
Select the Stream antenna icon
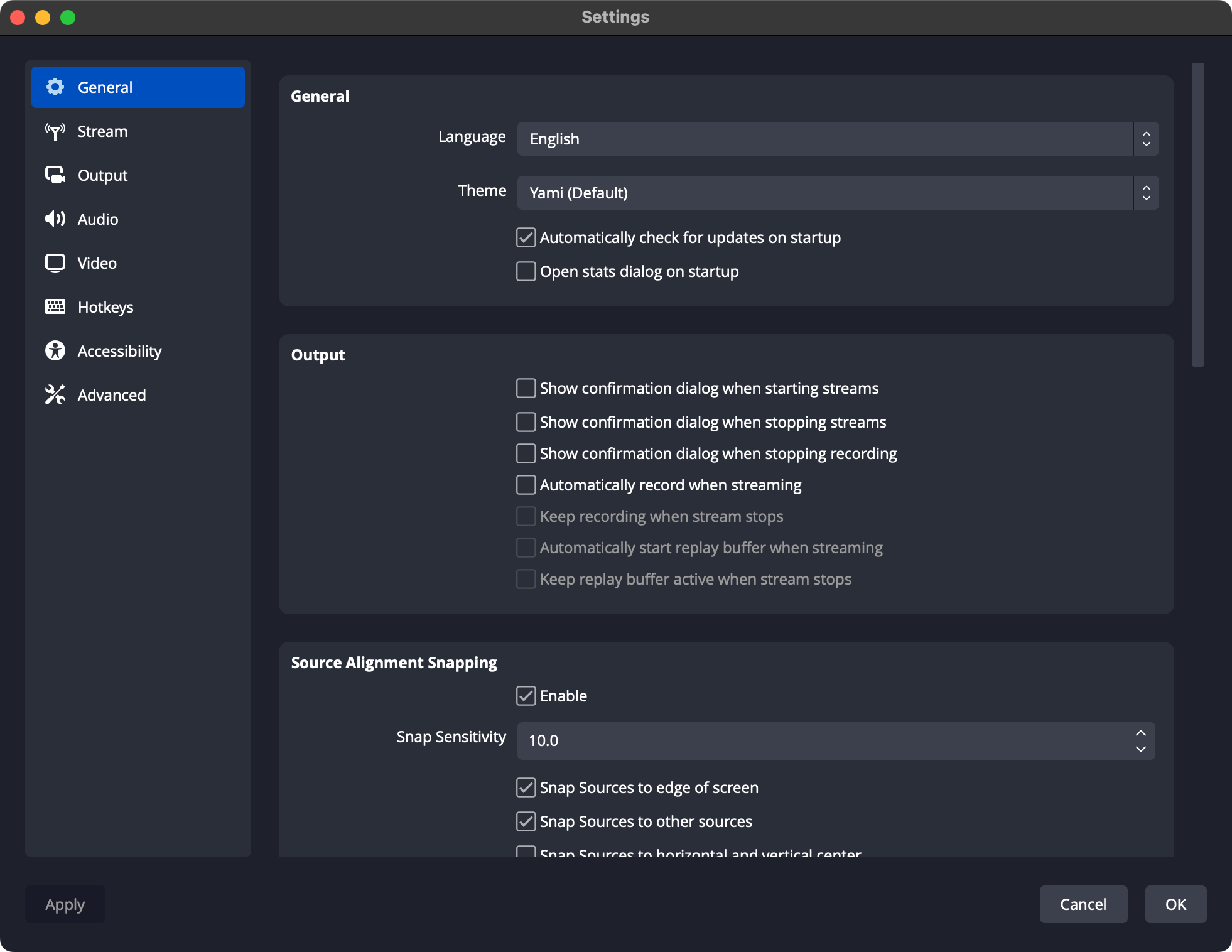coord(55,131)
